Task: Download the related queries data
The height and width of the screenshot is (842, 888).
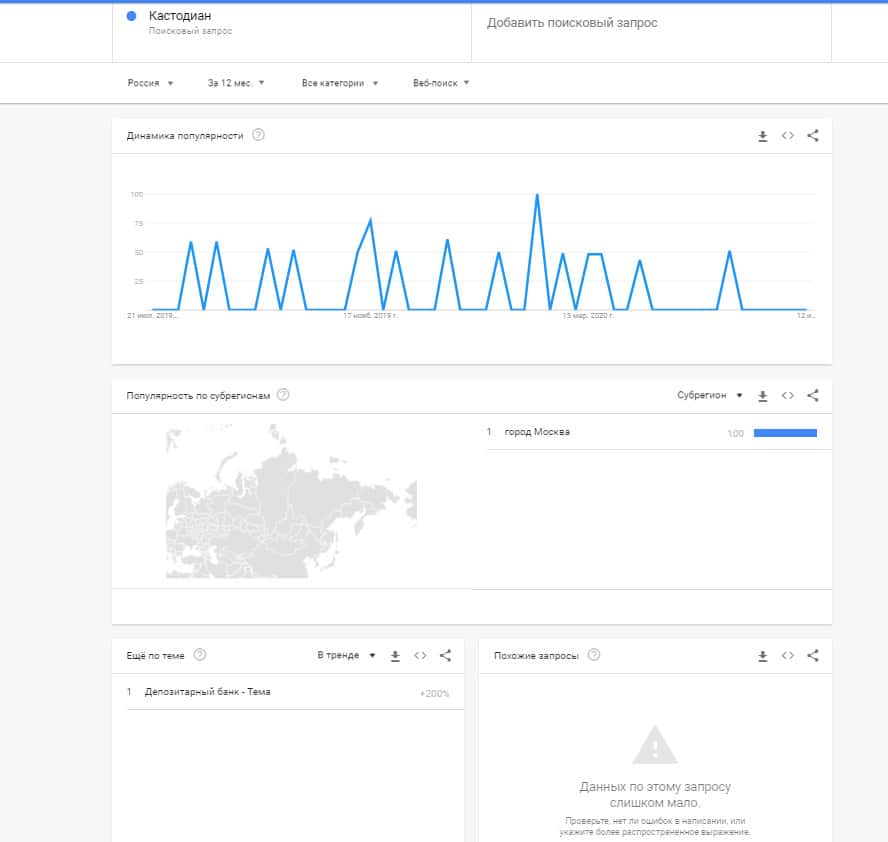Action: (x=762, y=656)
